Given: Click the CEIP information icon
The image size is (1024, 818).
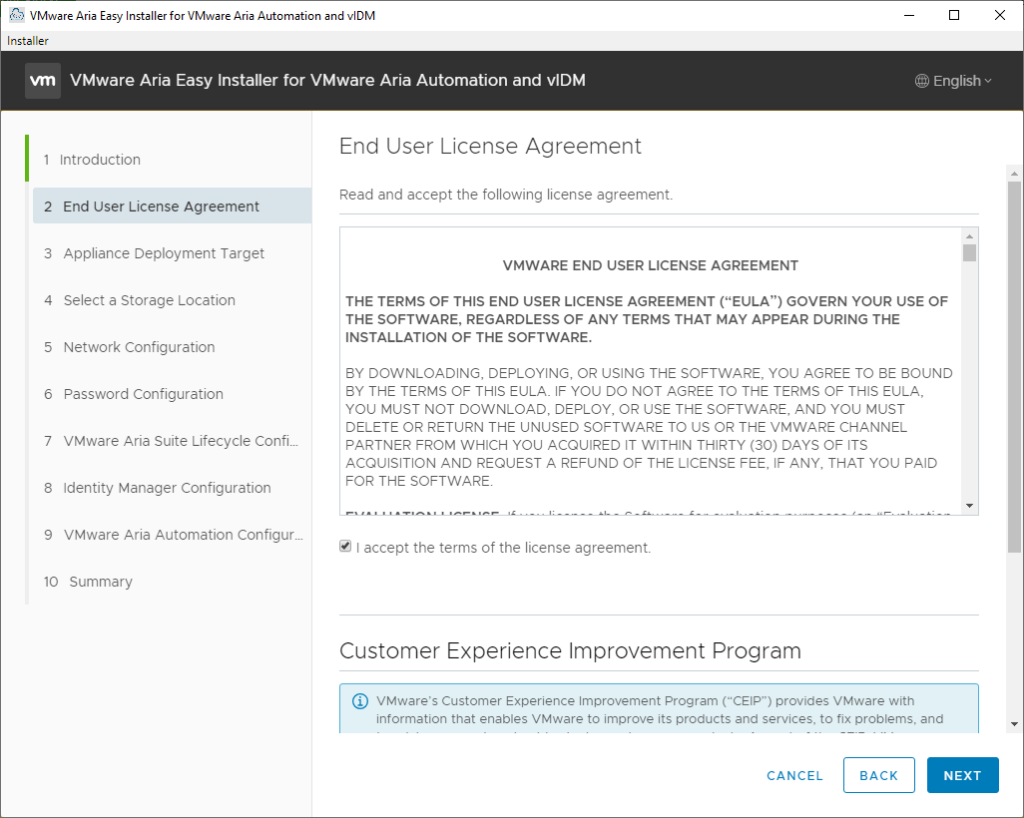Looking at the screenshot, I should tap(360, 701).
